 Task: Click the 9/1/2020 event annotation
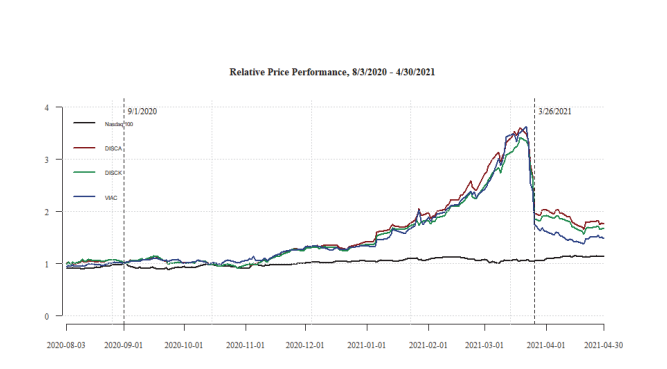click(142, 112)
